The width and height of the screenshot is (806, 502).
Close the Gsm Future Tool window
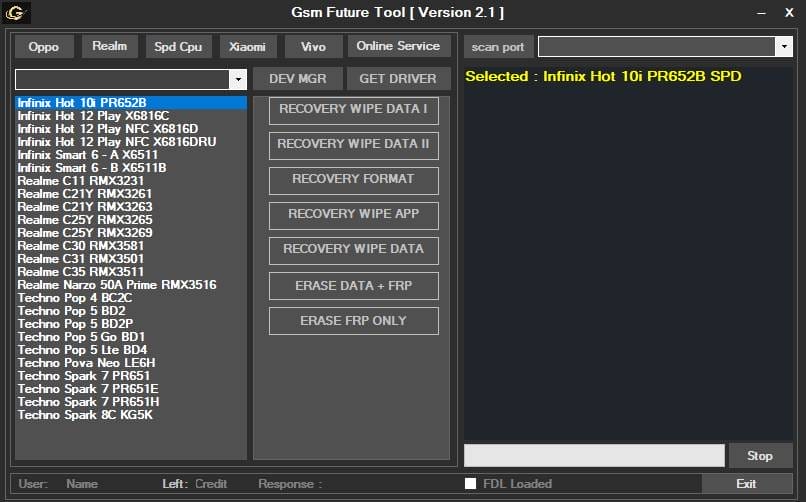(x=790, y=13)
